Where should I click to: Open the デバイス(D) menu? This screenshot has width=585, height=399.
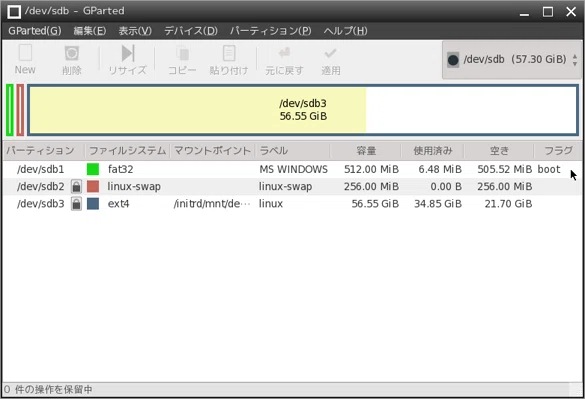pyautogui.click(x=191, y=31)
